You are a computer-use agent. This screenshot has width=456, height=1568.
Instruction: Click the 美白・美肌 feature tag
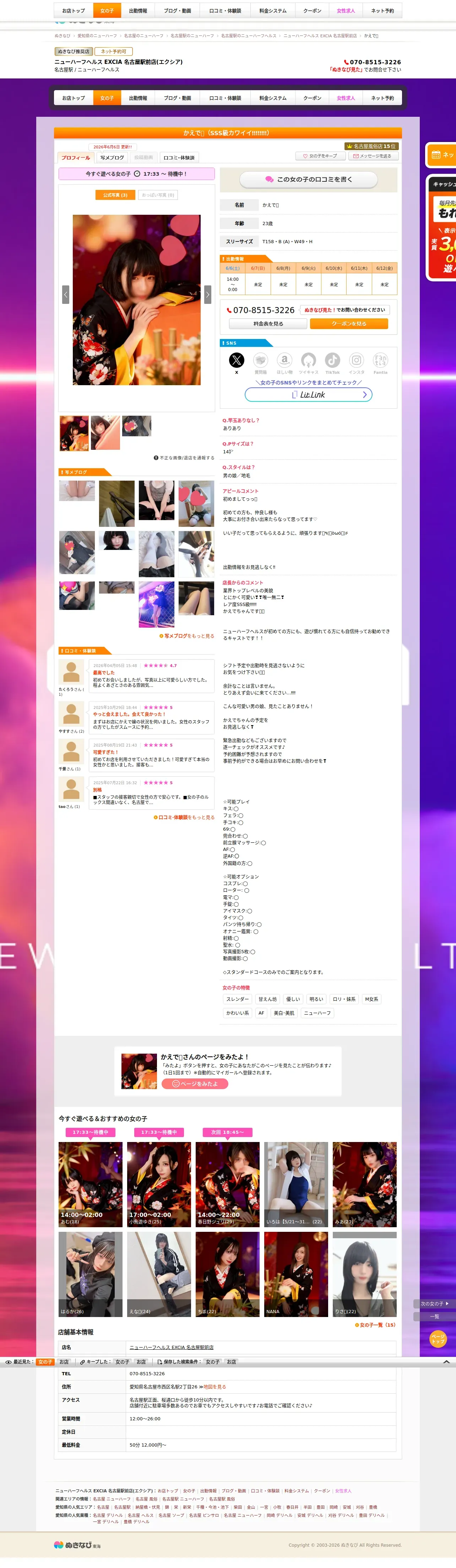(284, 1014)
